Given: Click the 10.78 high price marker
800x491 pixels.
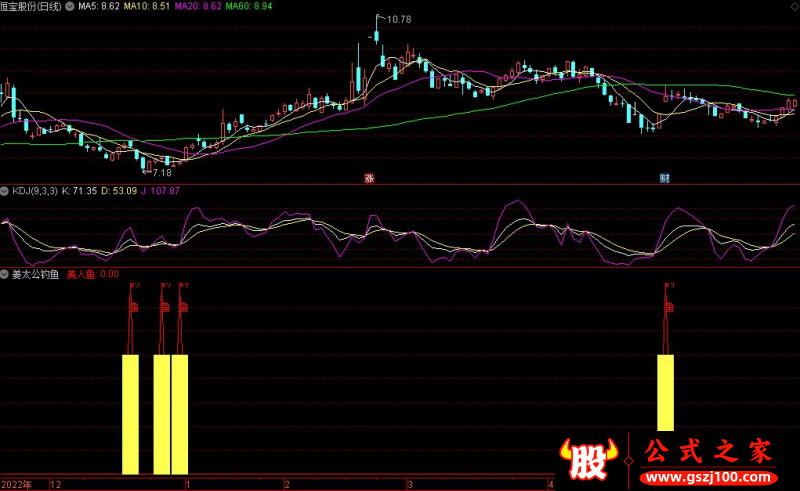Looking at the screenshot, I should pyautogui.click(x=398, y=20).
